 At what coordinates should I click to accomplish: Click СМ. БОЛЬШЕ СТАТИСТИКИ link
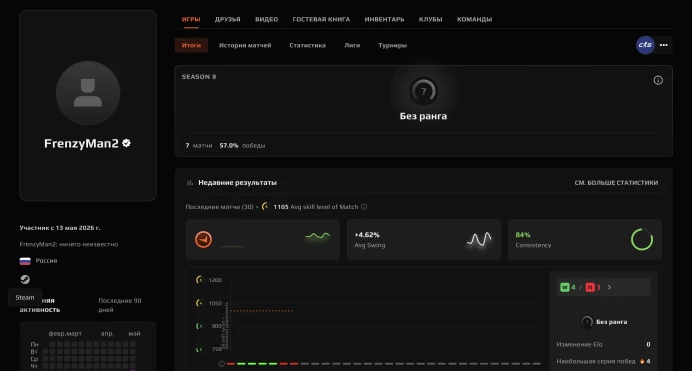pos(616,183)
